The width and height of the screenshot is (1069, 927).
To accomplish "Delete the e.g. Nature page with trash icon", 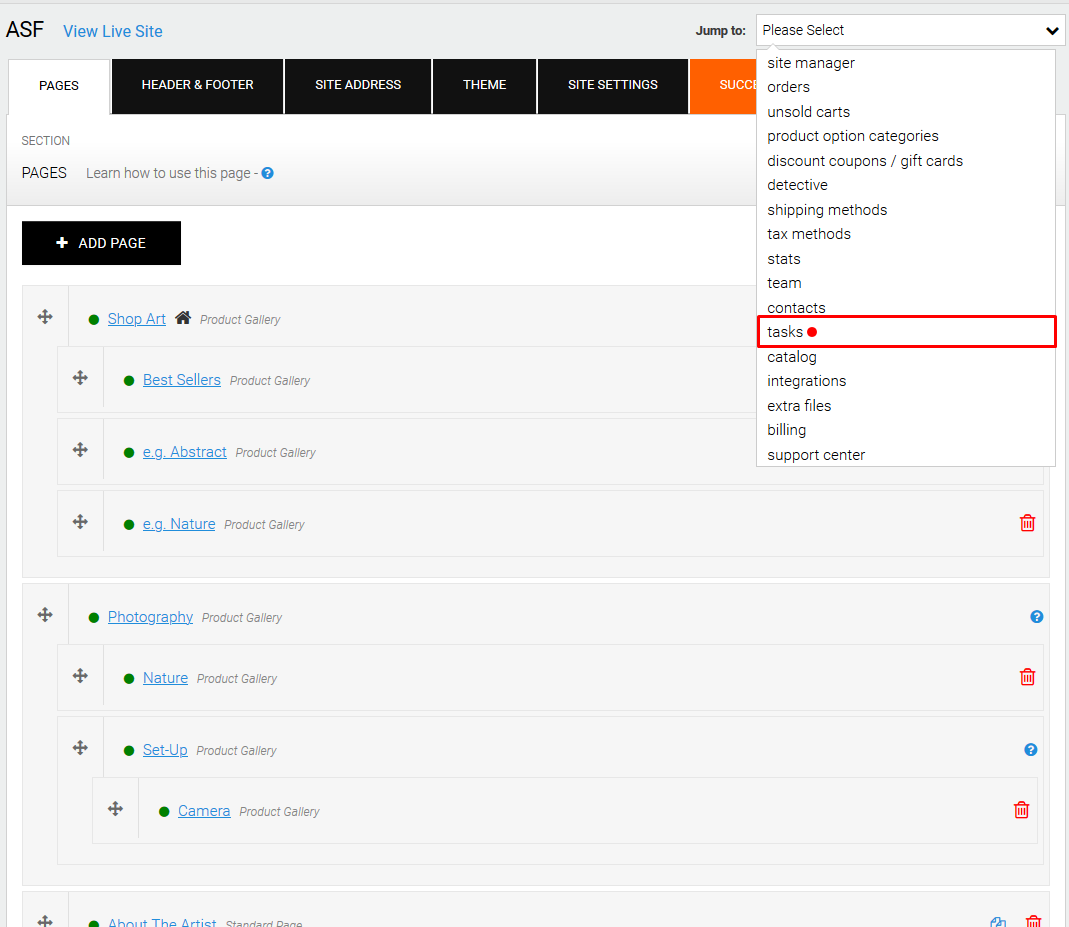I will (x=1027, y=523).
